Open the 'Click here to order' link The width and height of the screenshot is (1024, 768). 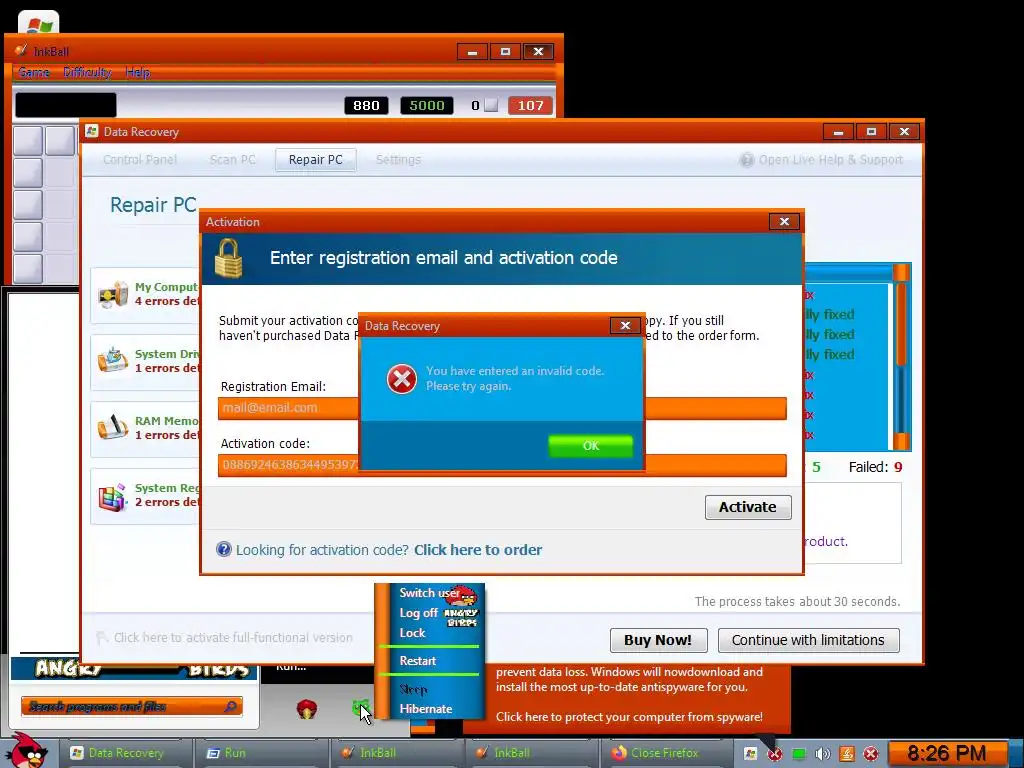(478, 550)
